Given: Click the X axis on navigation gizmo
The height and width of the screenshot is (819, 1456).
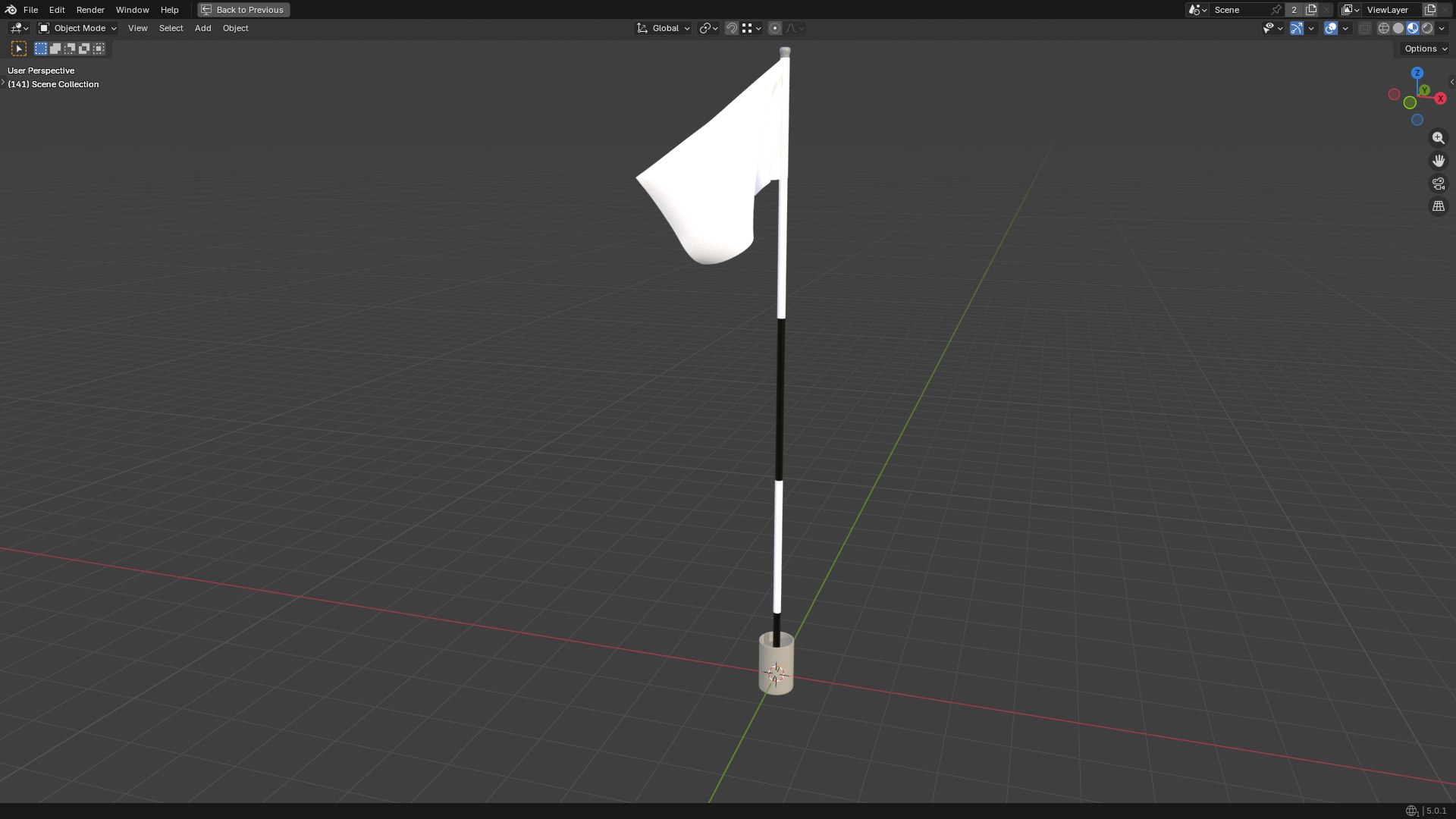Looking at the screenshot, I should pyautogui.click(x=1440, y=99).
